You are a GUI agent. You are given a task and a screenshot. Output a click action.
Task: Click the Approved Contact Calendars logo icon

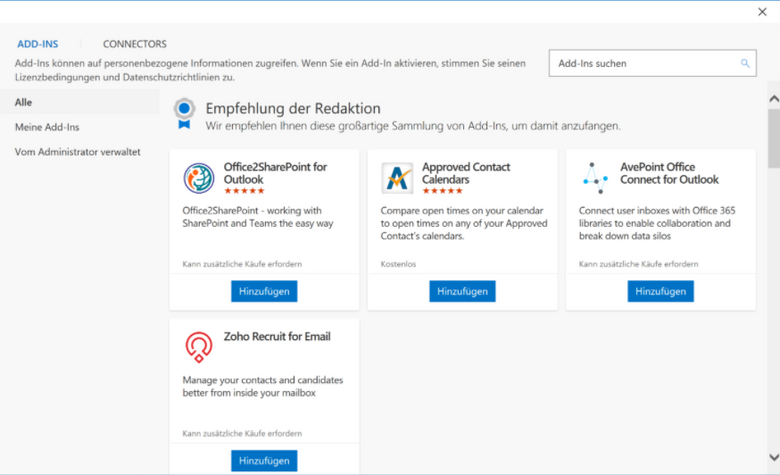click(x=397, y=178)
